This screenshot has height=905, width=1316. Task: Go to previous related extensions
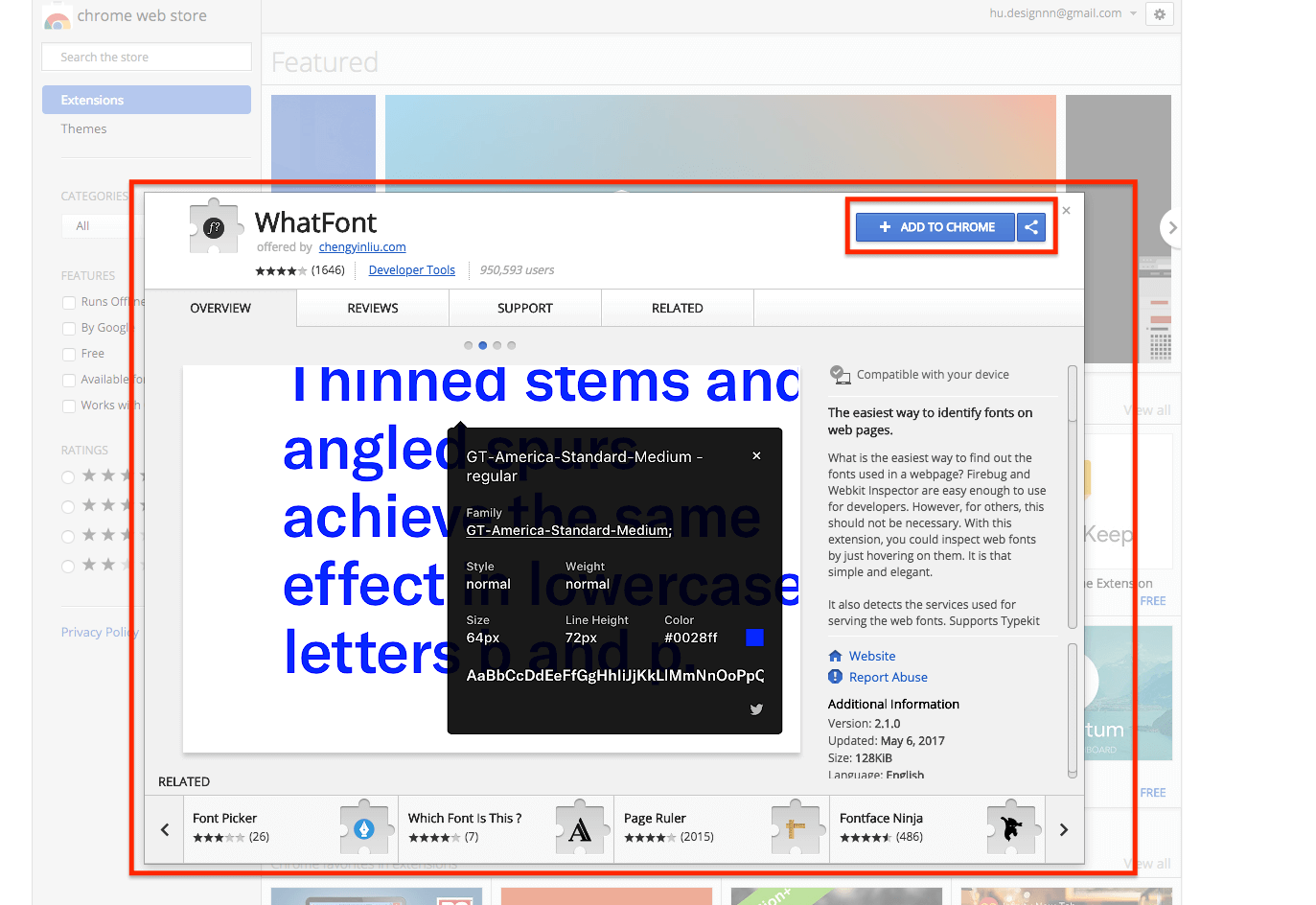[x=165, y=829]
